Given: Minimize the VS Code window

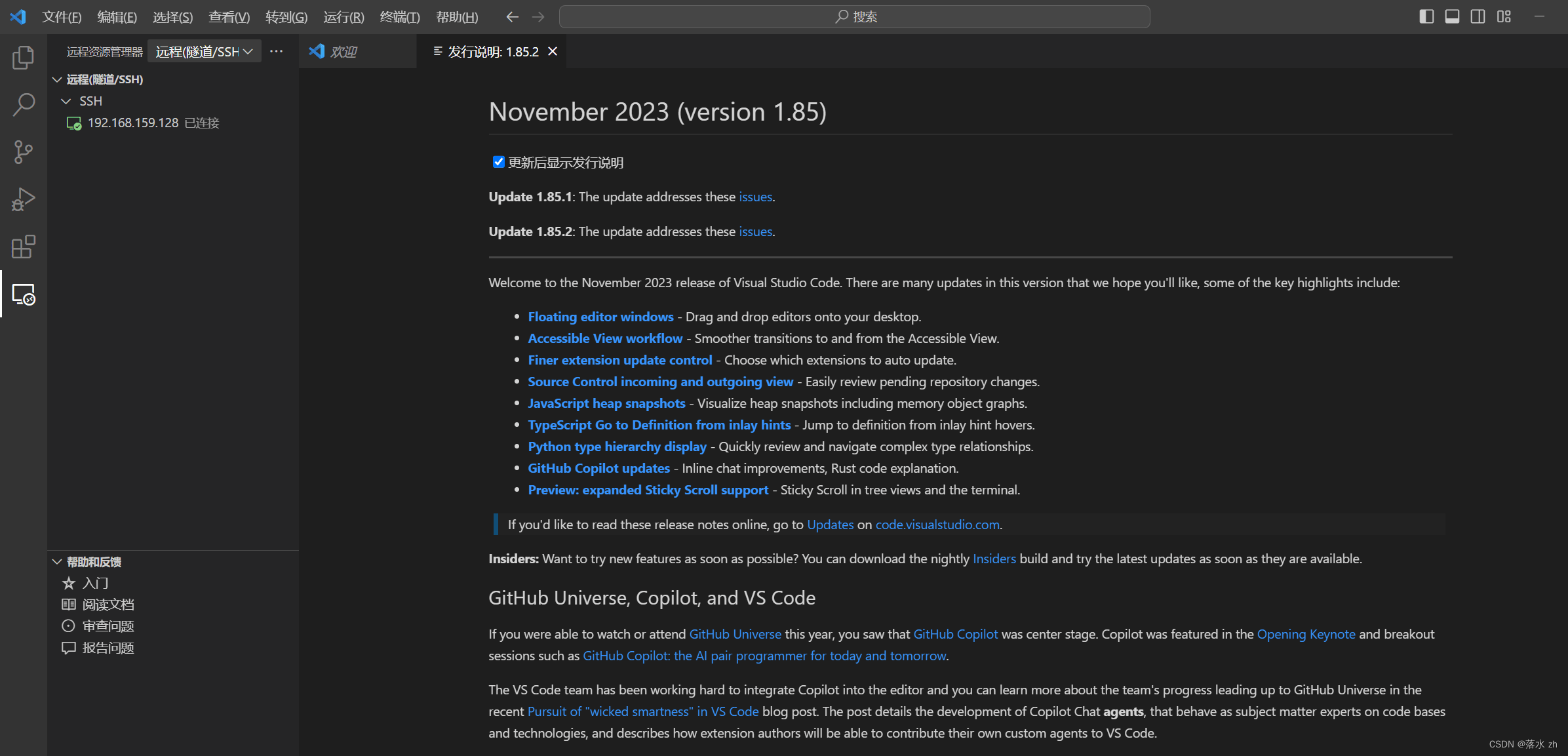Looking at the screenshot, I should pos(1539,16).
